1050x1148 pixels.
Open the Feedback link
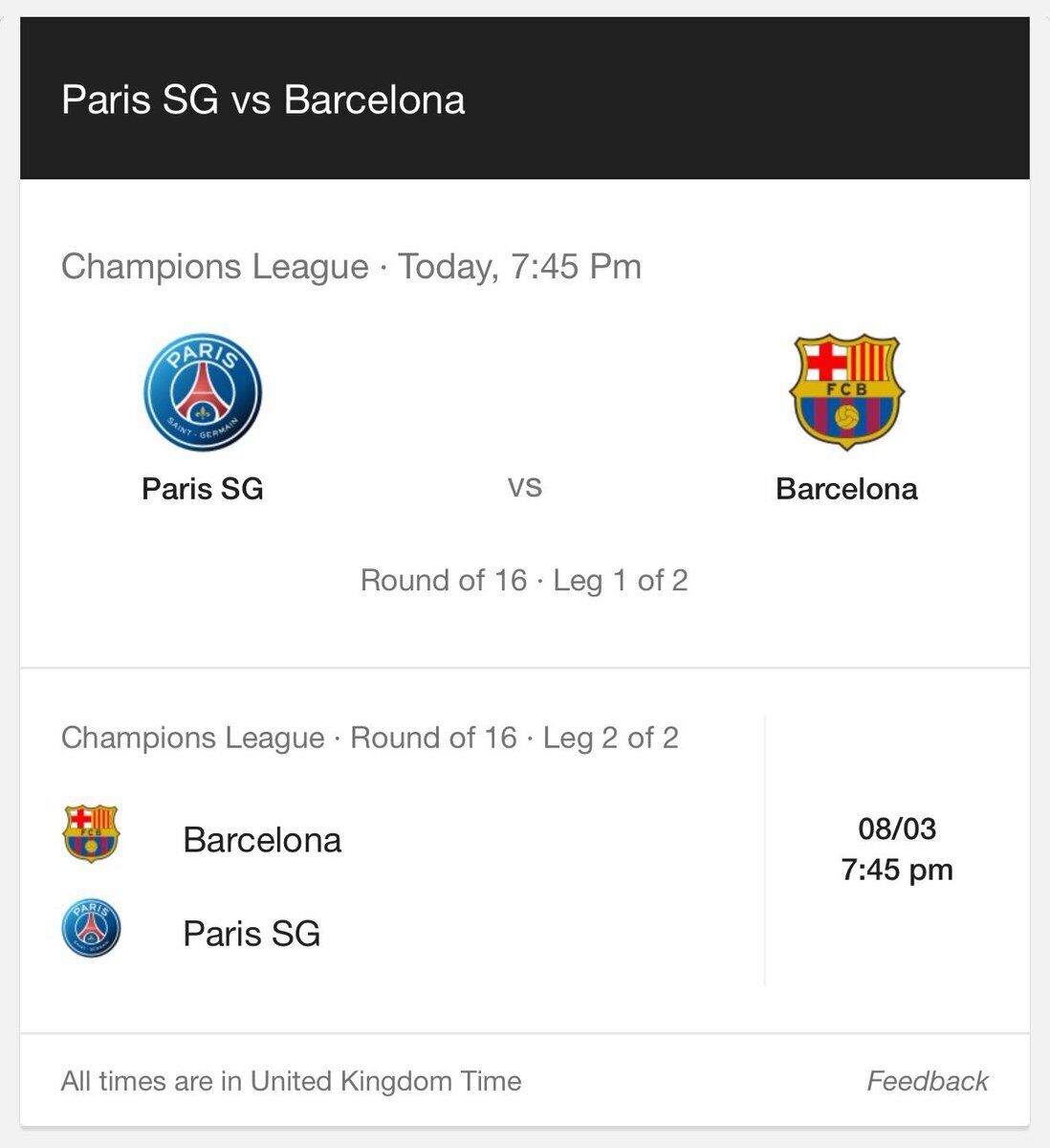point(927,1081)
